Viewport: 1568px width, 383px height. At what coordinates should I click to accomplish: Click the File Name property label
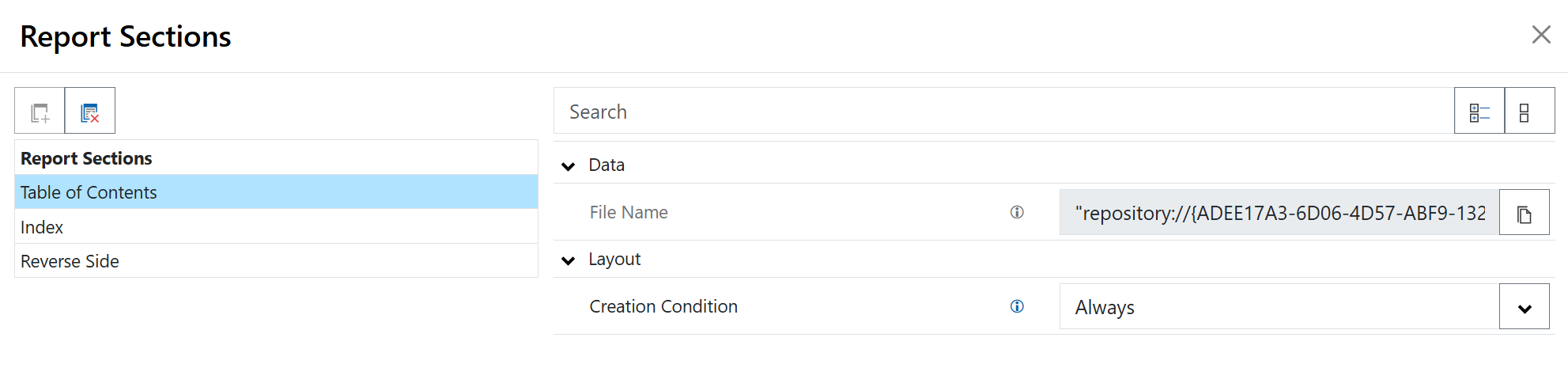point(628,212)
